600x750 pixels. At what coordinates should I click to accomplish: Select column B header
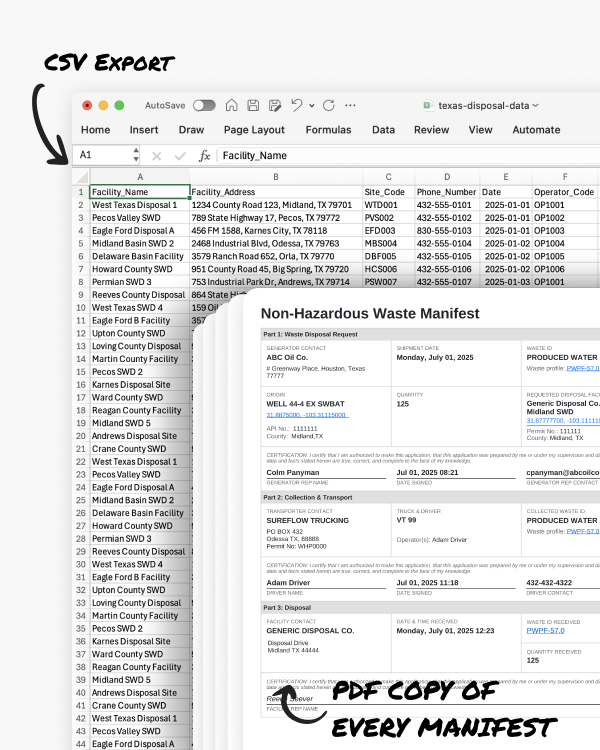[276, 177]
